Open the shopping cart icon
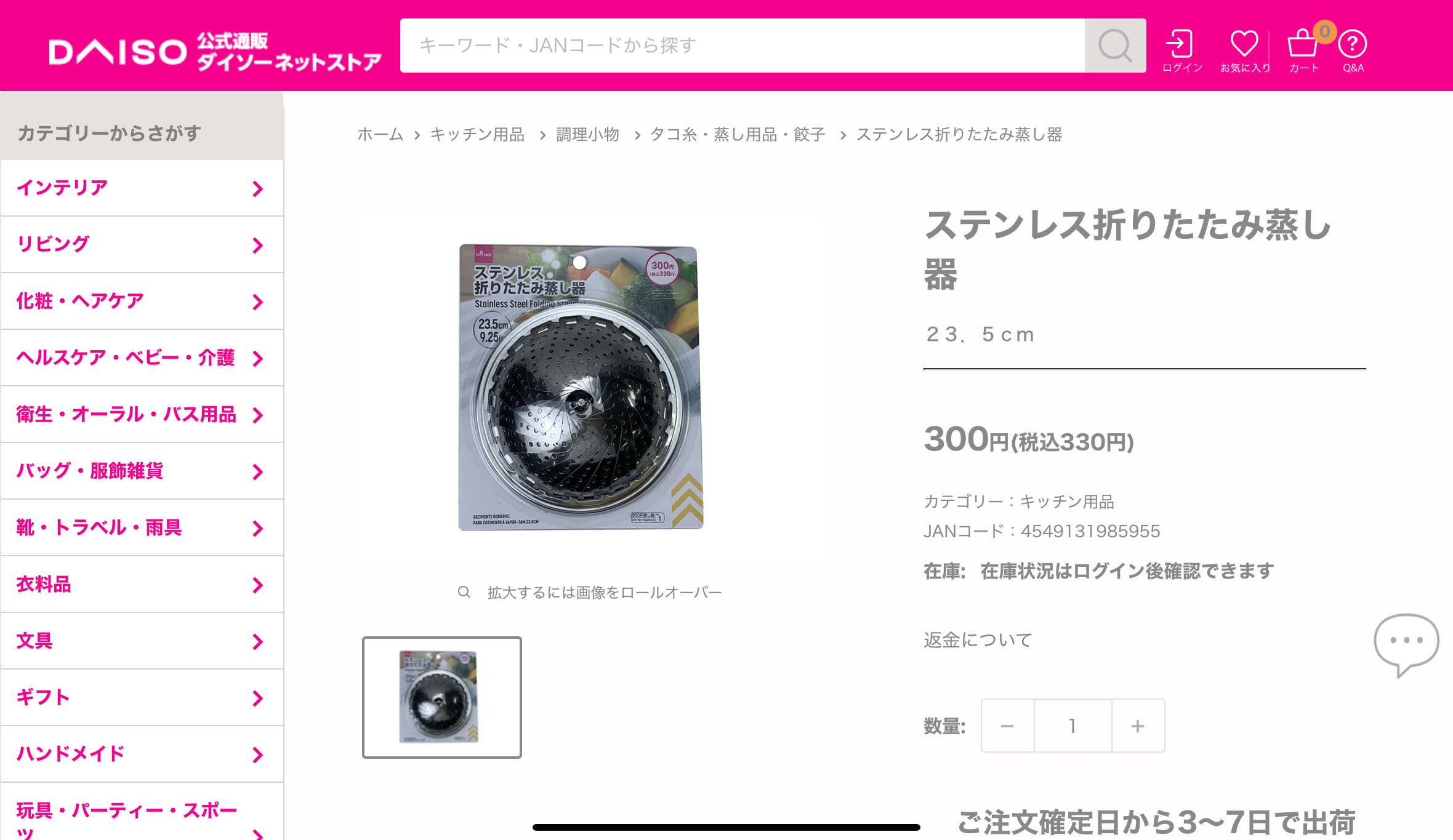 (1303, 43)
